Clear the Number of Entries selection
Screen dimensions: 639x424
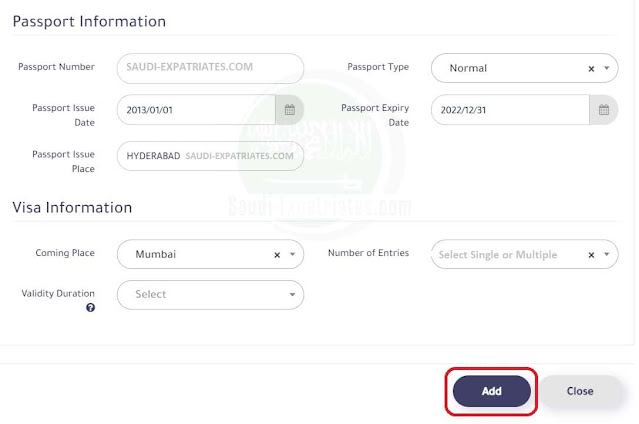(x=591, y=255)
